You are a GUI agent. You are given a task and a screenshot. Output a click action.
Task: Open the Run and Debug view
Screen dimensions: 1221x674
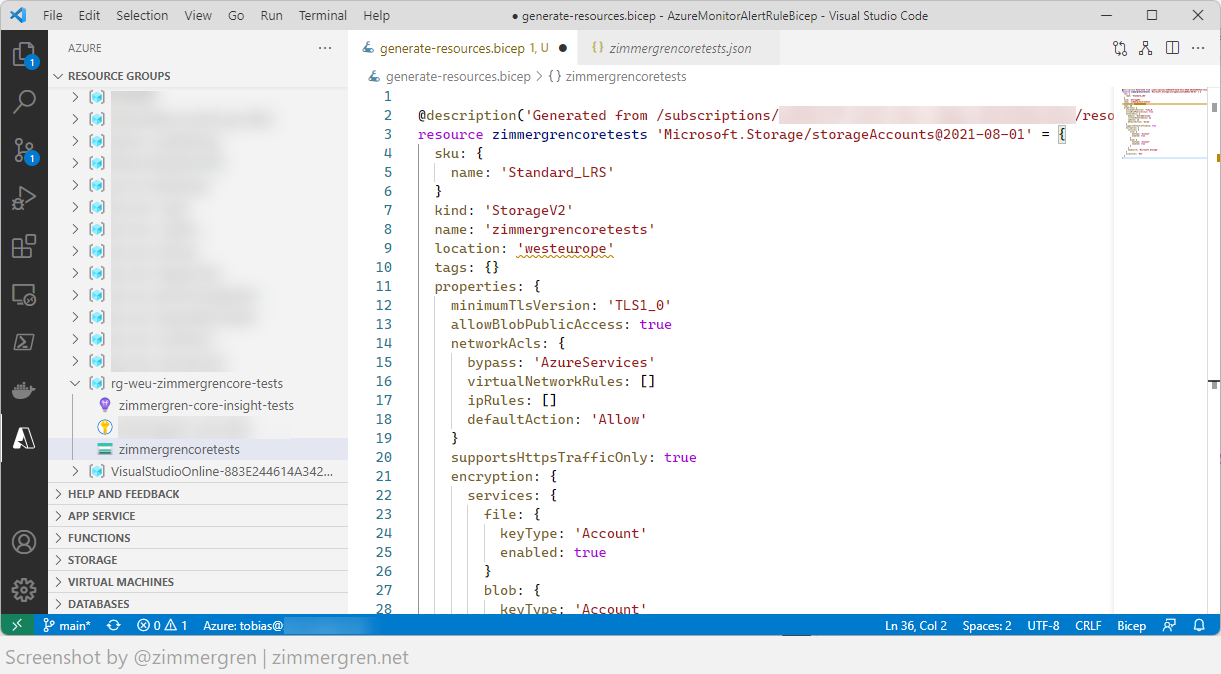point(23,197)
